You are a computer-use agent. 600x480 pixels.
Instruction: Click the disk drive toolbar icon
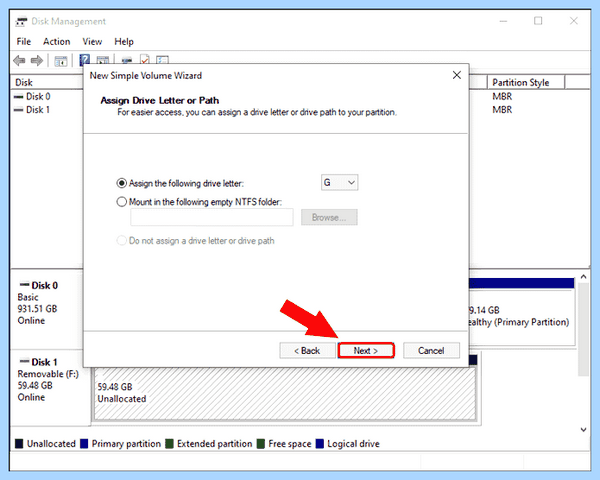coord(127,60)
